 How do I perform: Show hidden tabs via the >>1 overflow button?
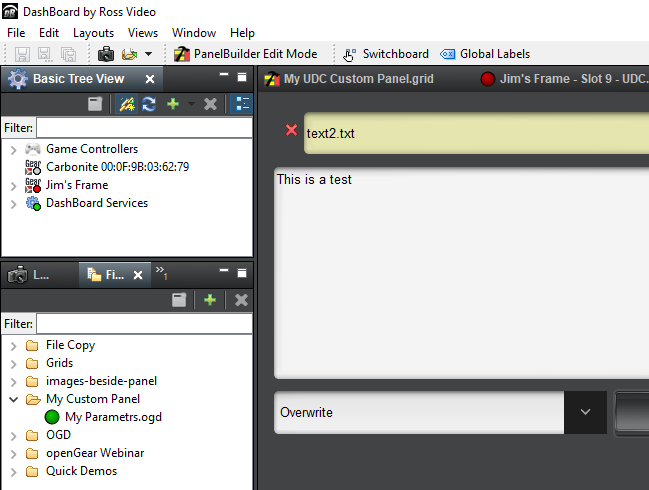click(x=161, y=273)
